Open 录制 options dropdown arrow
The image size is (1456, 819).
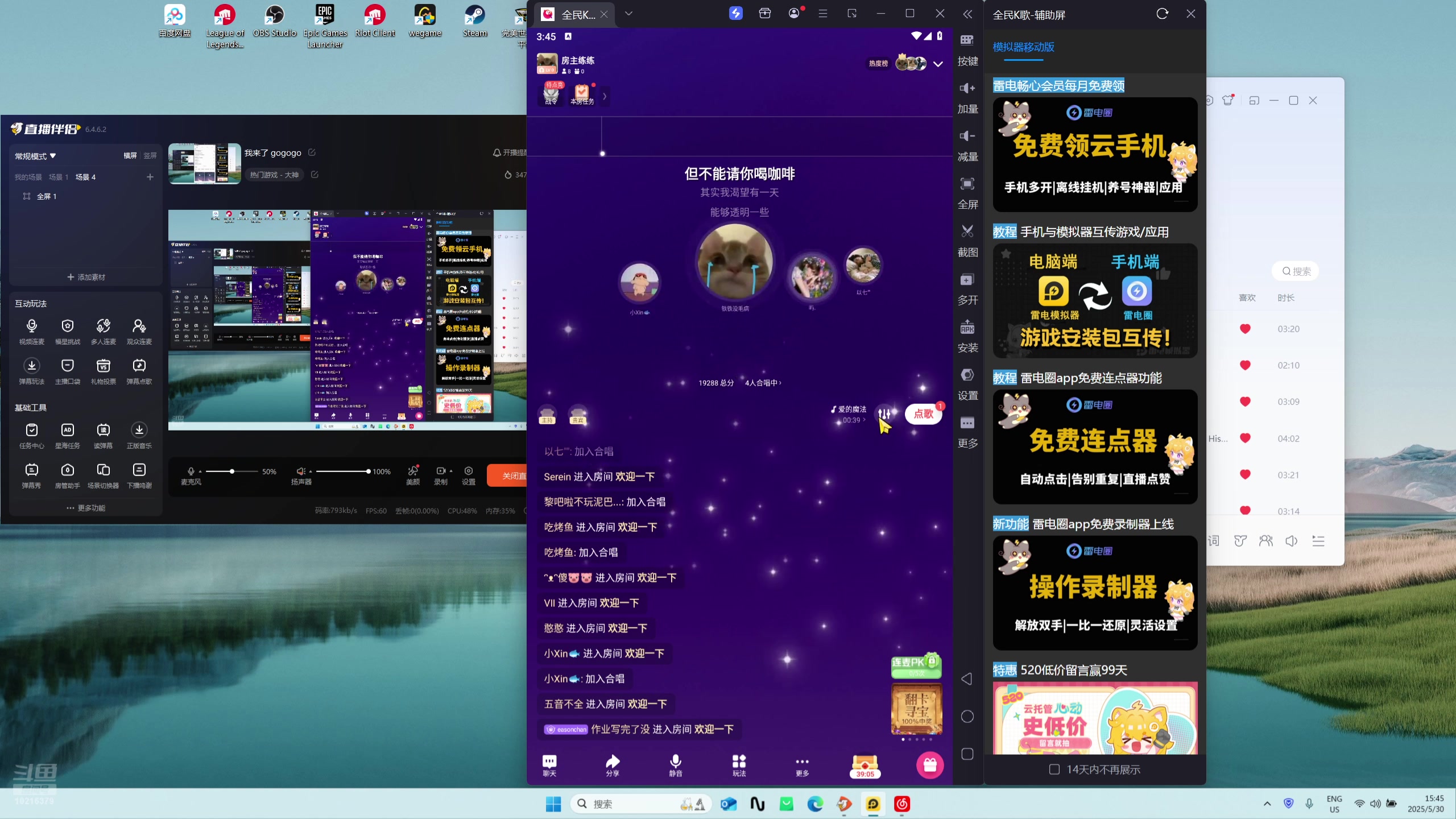click(x=451, y=471)
